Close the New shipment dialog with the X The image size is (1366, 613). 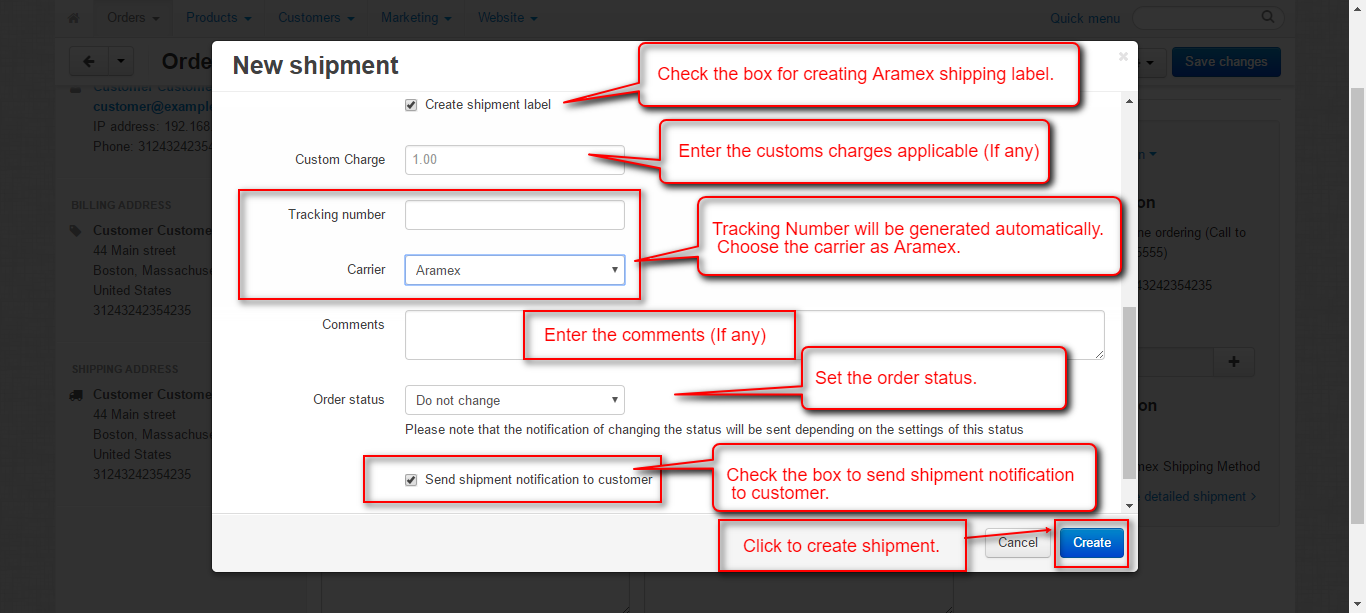coord(1123,57)
